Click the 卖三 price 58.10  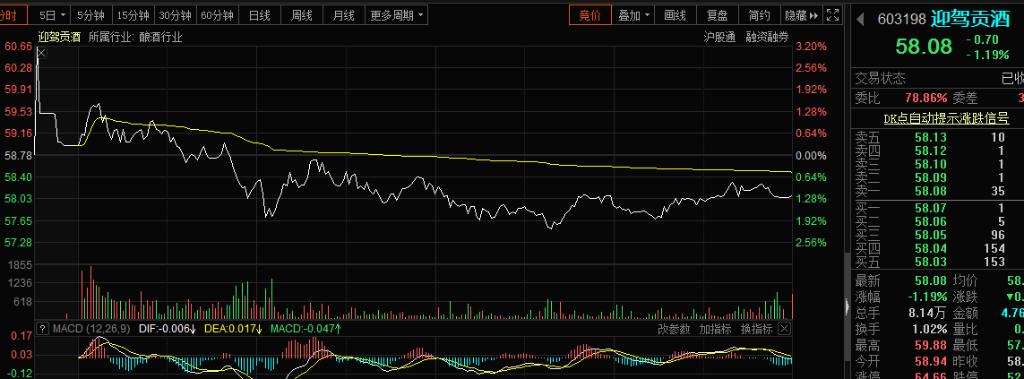pos(930,164)
